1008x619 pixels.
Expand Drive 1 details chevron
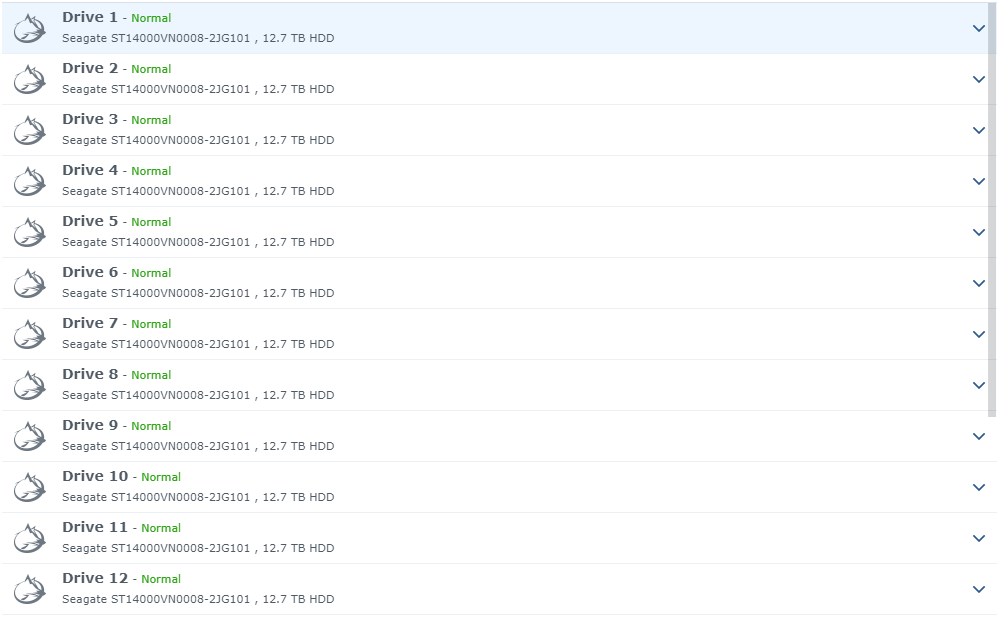point(978,28)
